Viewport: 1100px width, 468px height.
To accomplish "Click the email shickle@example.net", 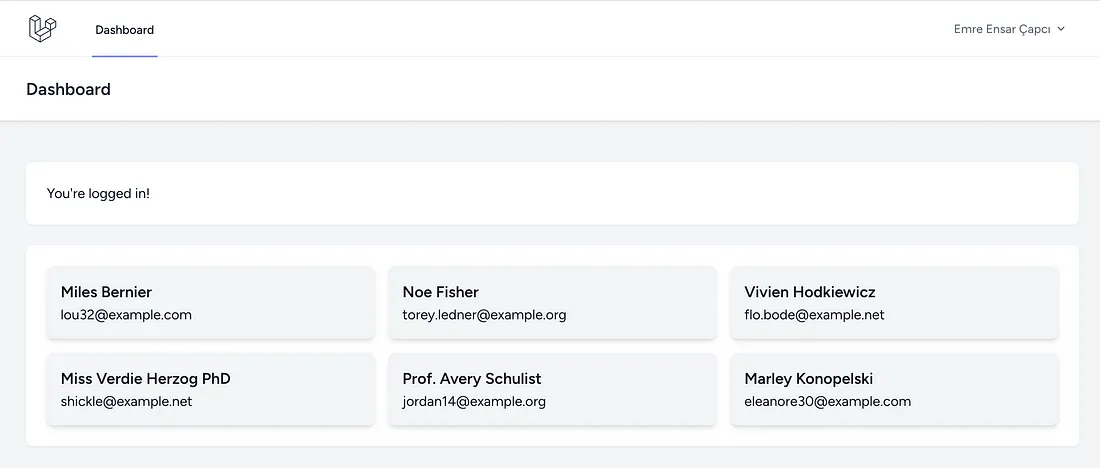I will click(x=126, y=401).
